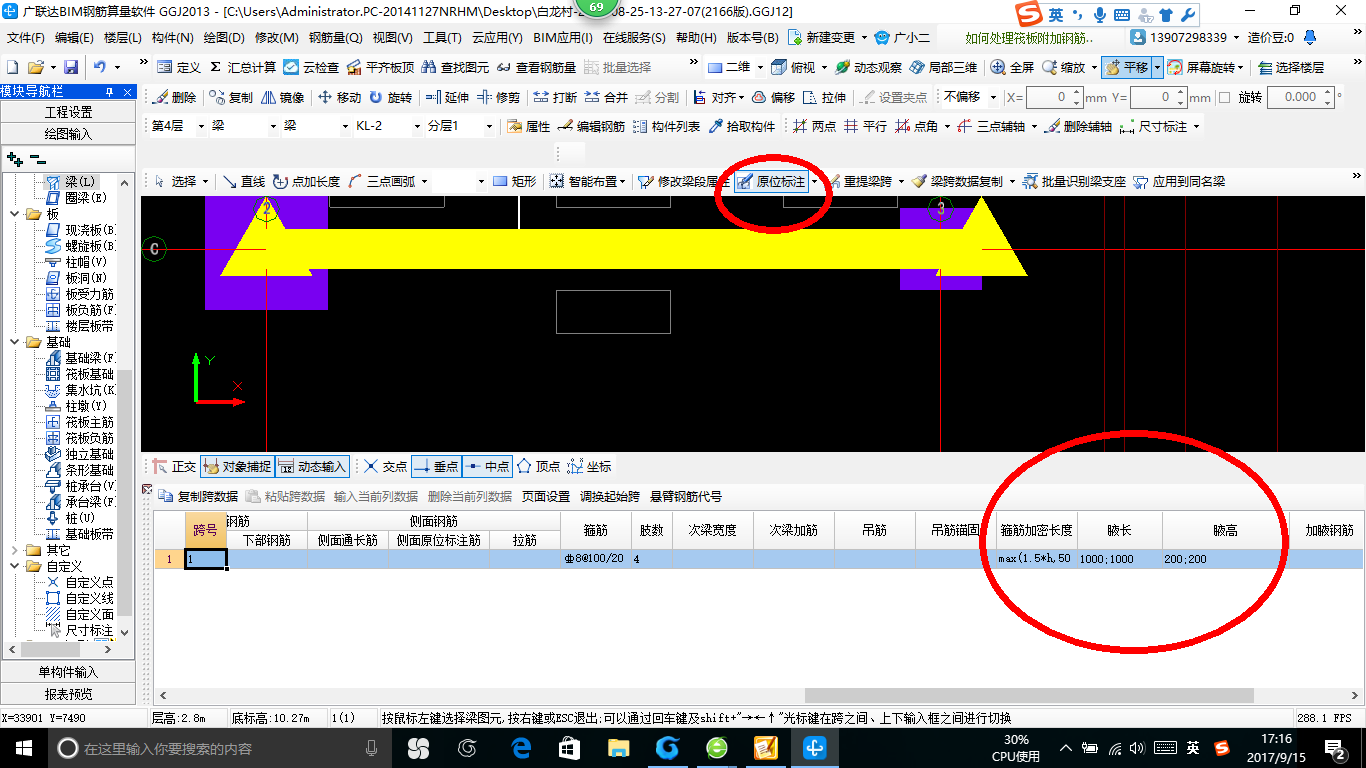
Task: Select the 镜像 mirror tool
Action: [x=282, y=97]
